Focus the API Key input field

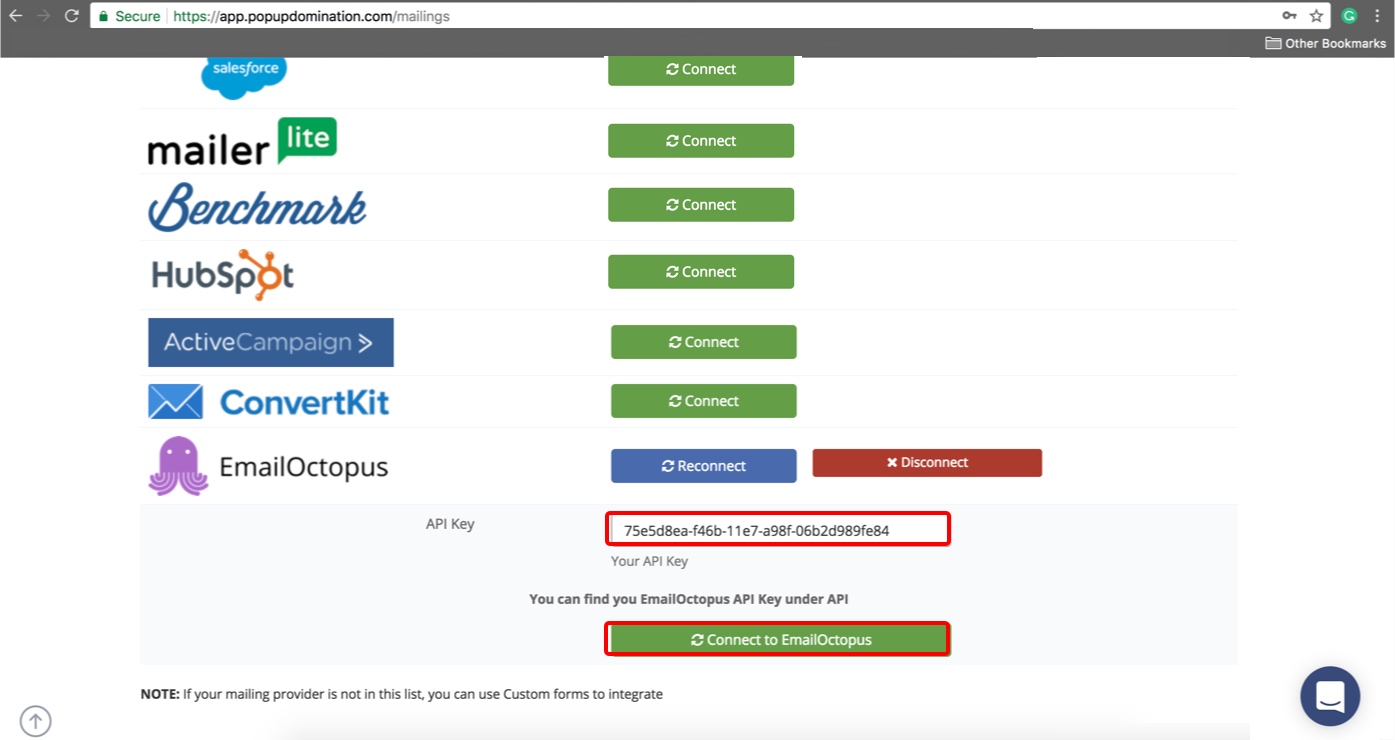(x=778, y=530)
